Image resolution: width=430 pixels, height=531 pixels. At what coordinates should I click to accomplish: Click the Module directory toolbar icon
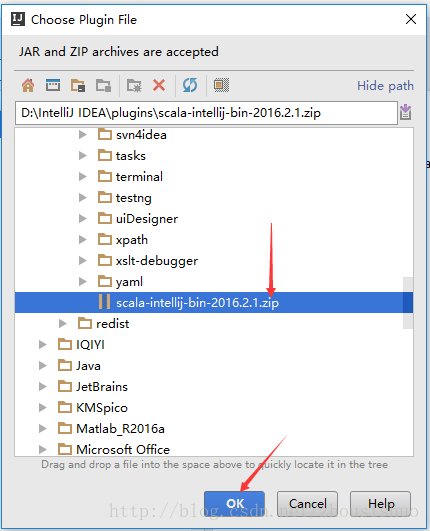(103, 85)
